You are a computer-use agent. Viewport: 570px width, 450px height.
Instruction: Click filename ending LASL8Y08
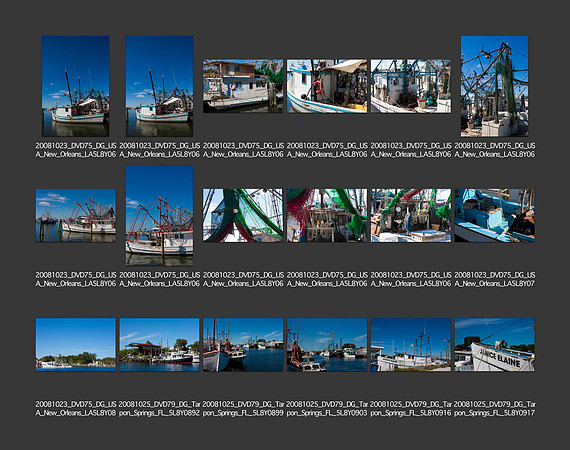click(x=76, y=409)
